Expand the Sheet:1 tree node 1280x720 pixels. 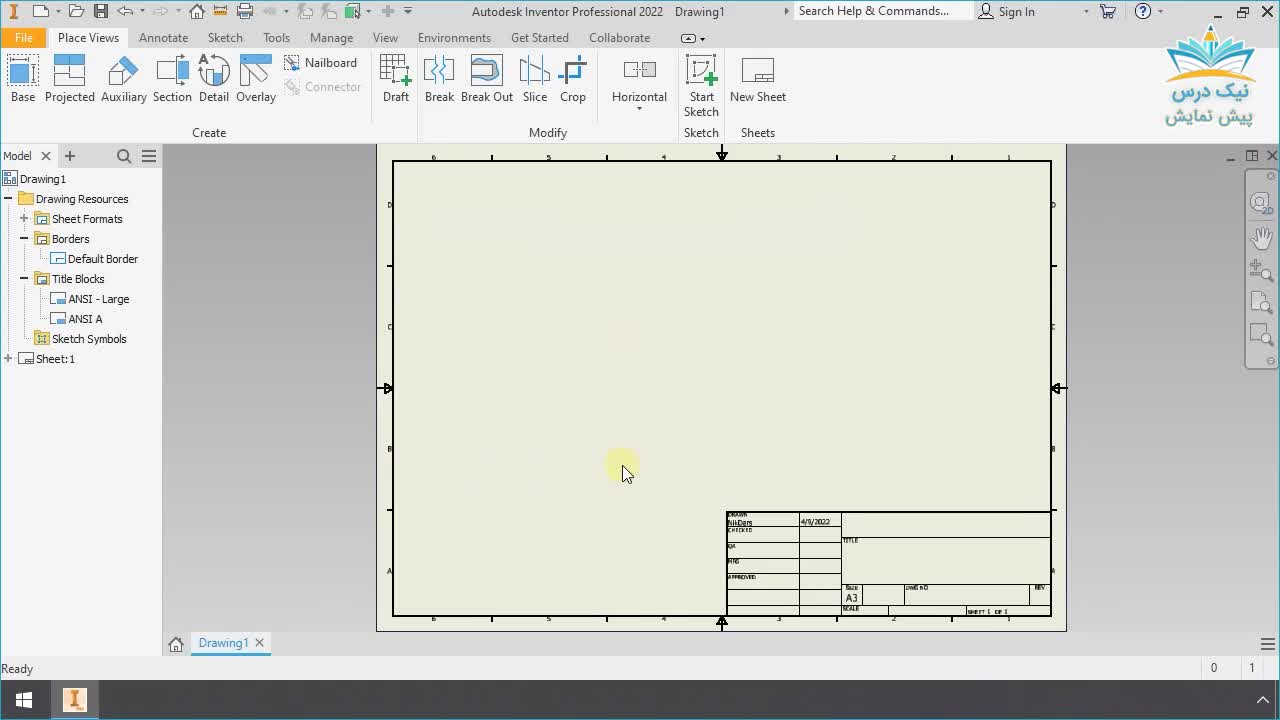pos(8,359)
